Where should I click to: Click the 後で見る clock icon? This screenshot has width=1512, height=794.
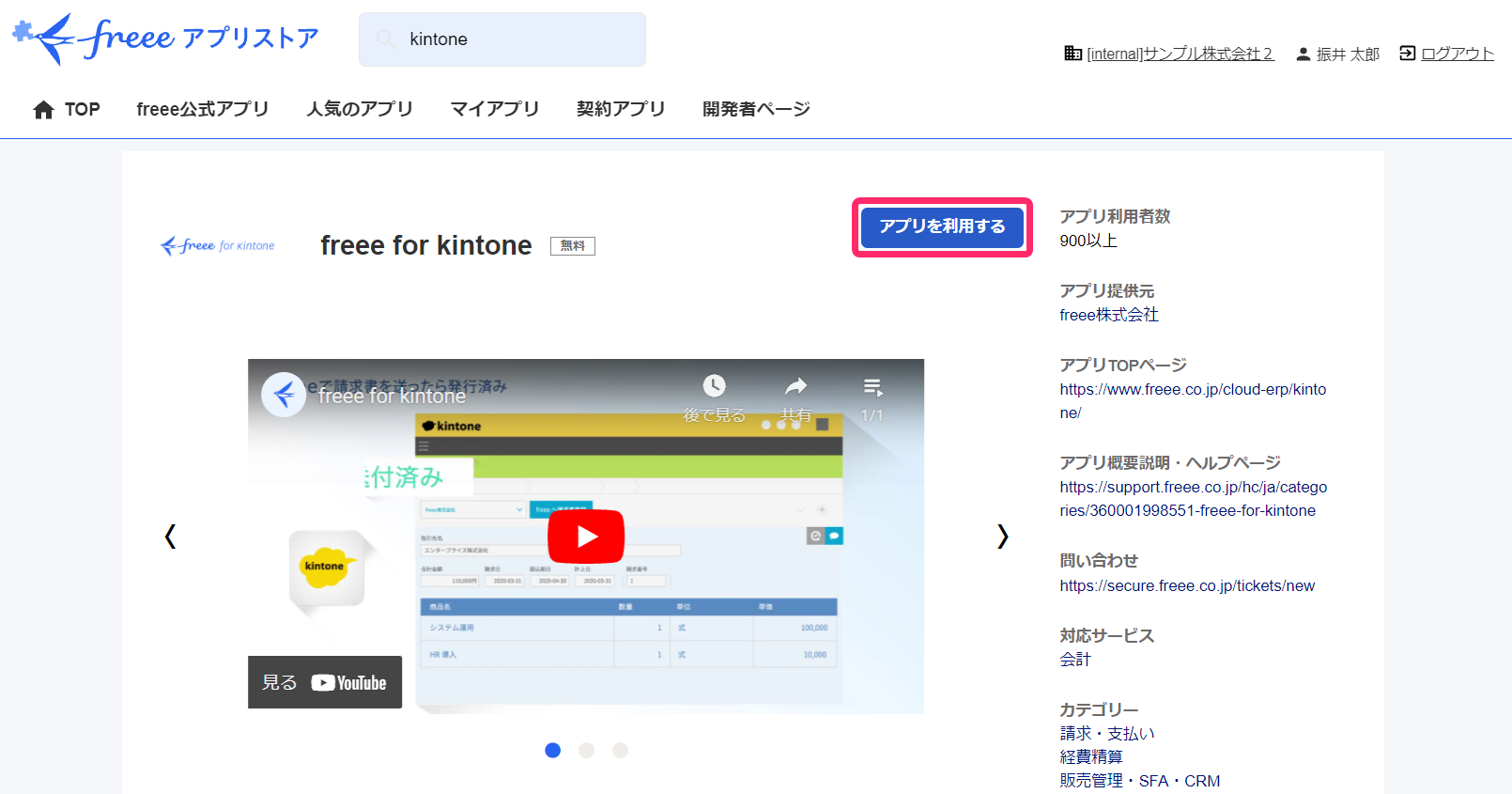(x=715, y=386)
